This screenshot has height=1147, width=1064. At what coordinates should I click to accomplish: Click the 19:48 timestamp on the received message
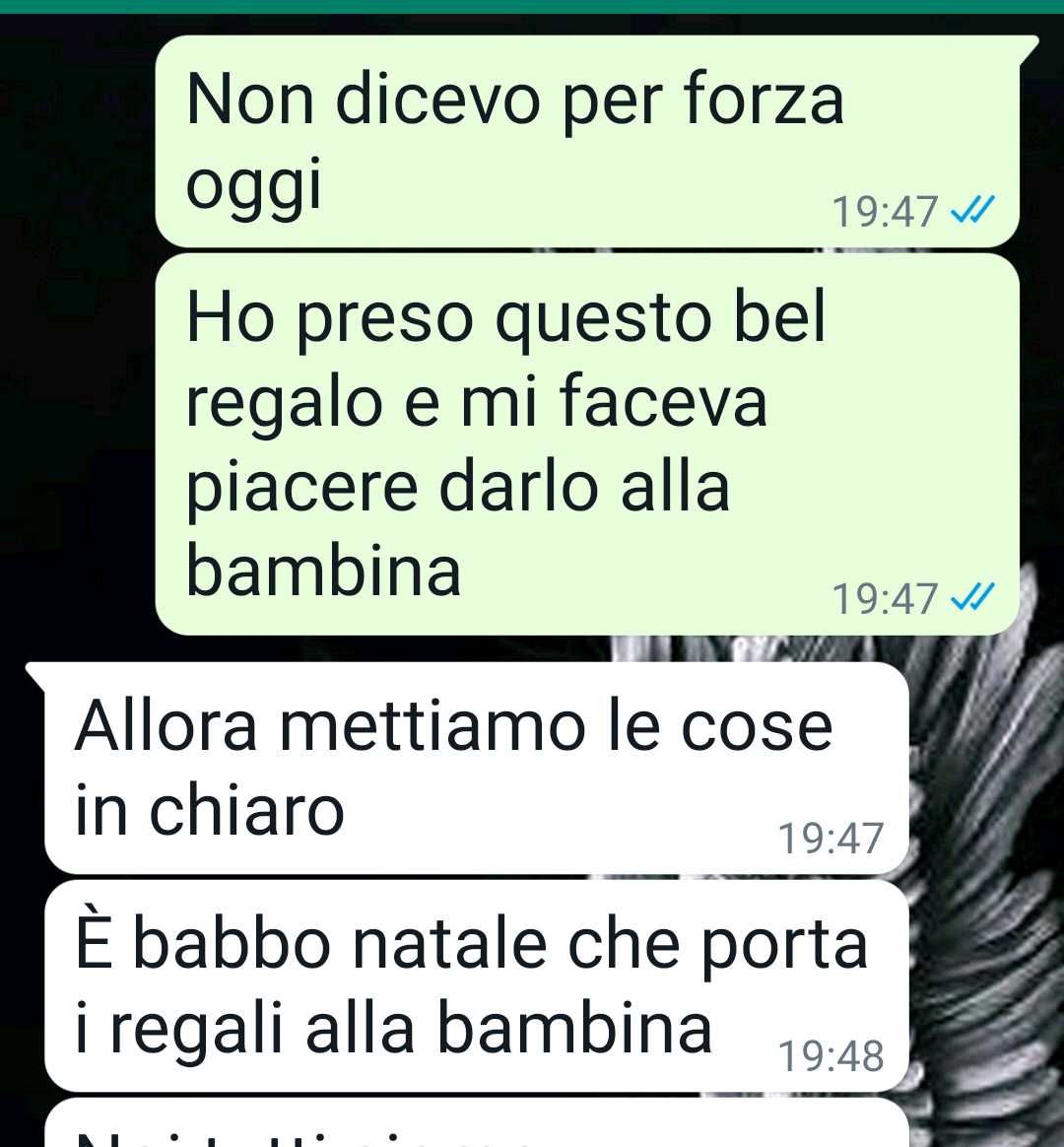pos(831,1055)
